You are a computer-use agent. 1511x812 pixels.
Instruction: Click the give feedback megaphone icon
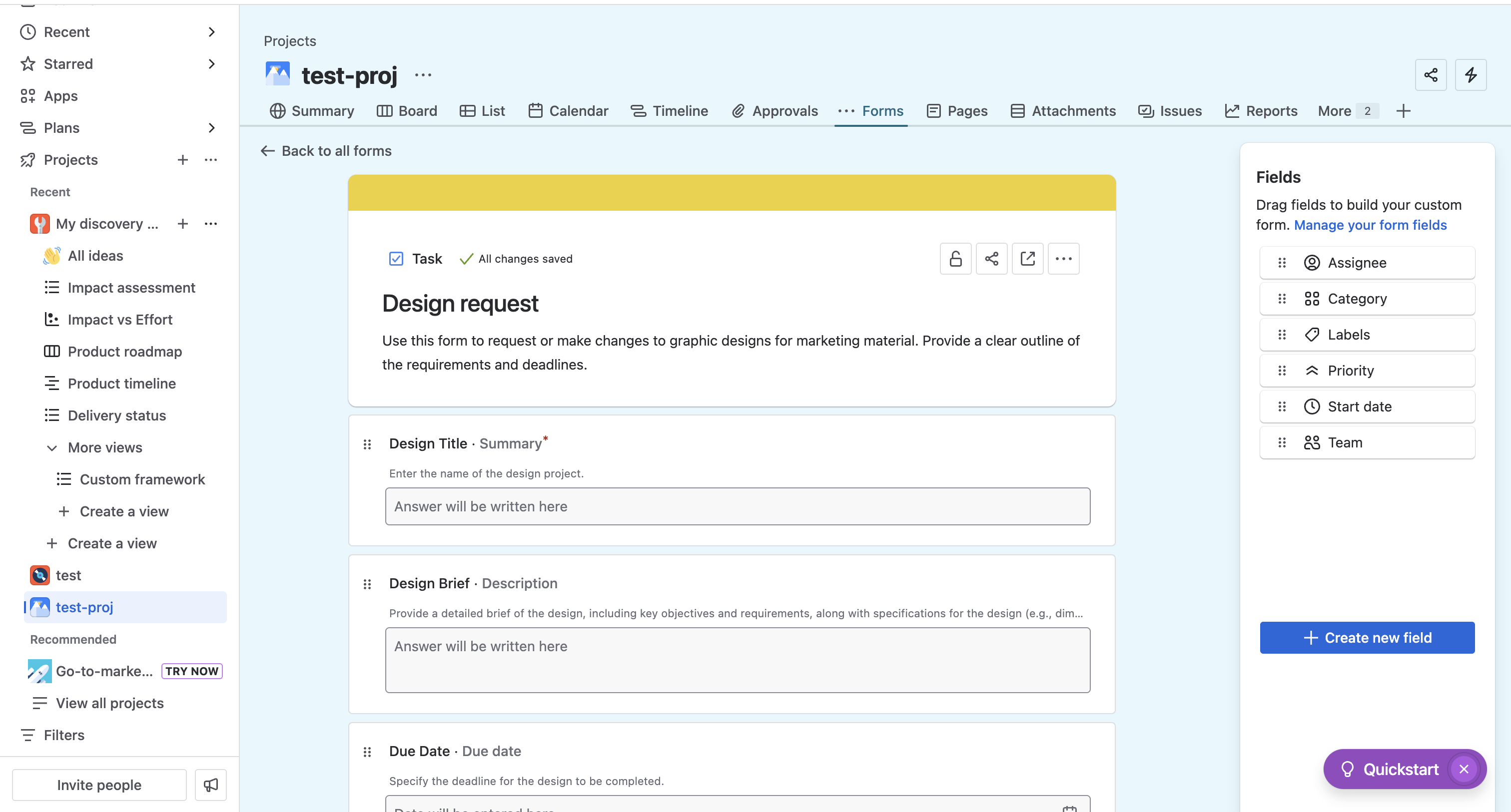[x=210, y=785]
